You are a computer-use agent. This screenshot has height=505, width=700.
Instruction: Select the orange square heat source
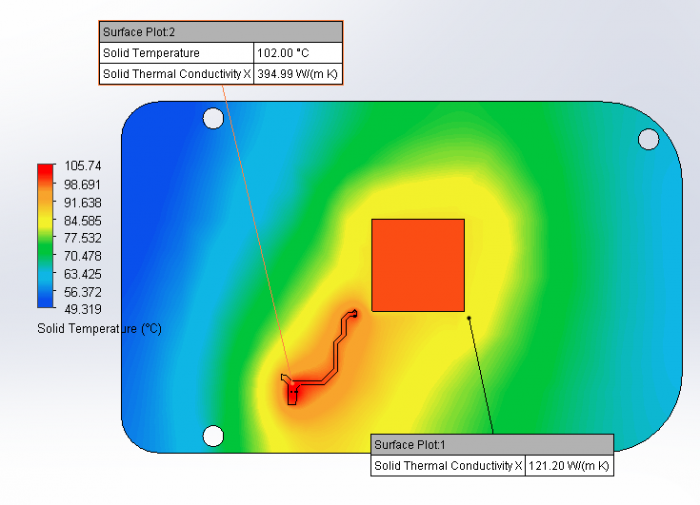418,265
